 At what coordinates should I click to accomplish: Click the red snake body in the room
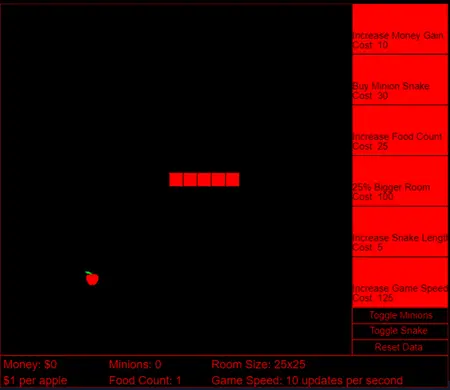[x=204, y=179]
